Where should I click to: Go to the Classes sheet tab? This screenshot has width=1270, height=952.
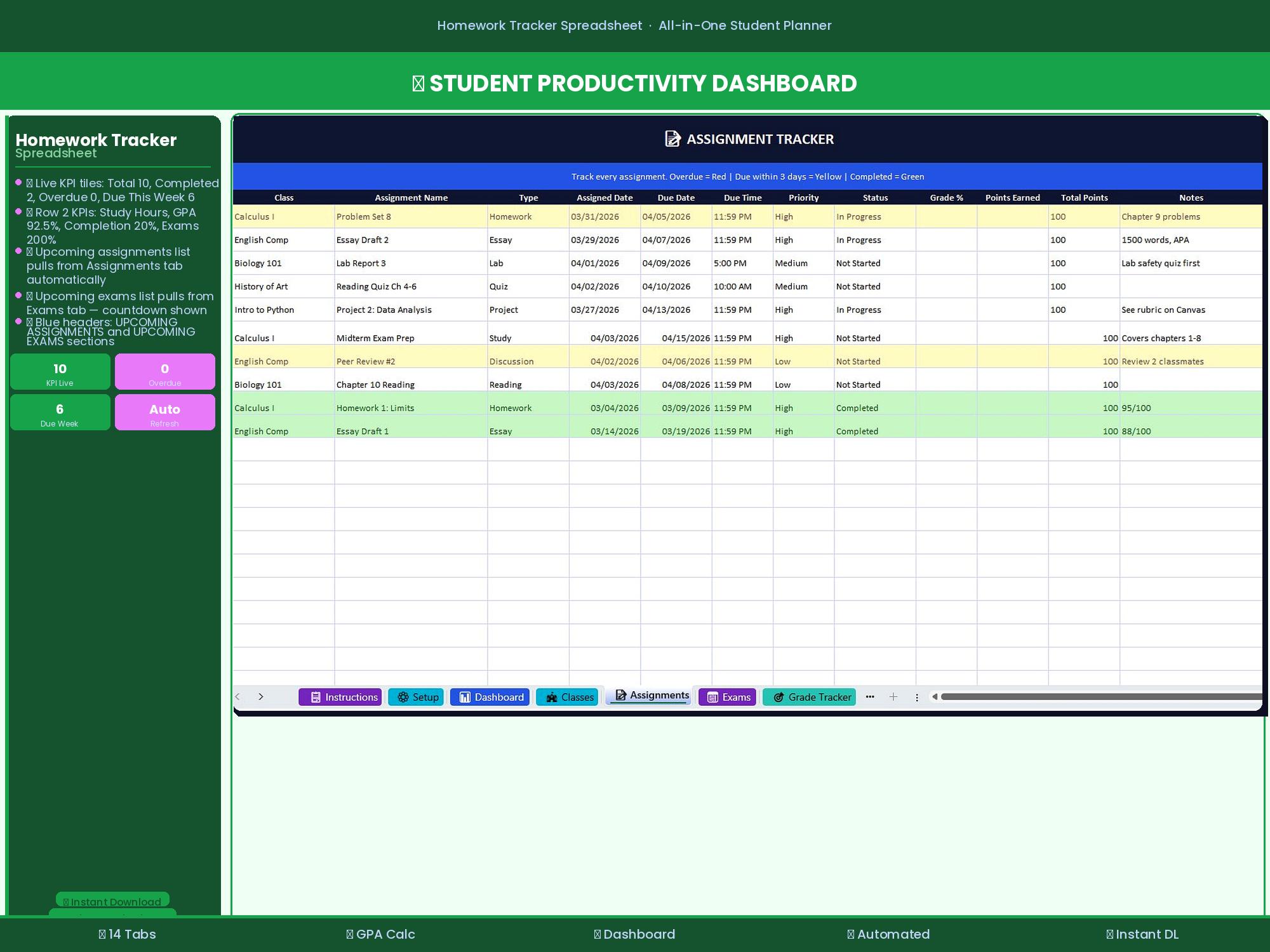pos(567,697)
